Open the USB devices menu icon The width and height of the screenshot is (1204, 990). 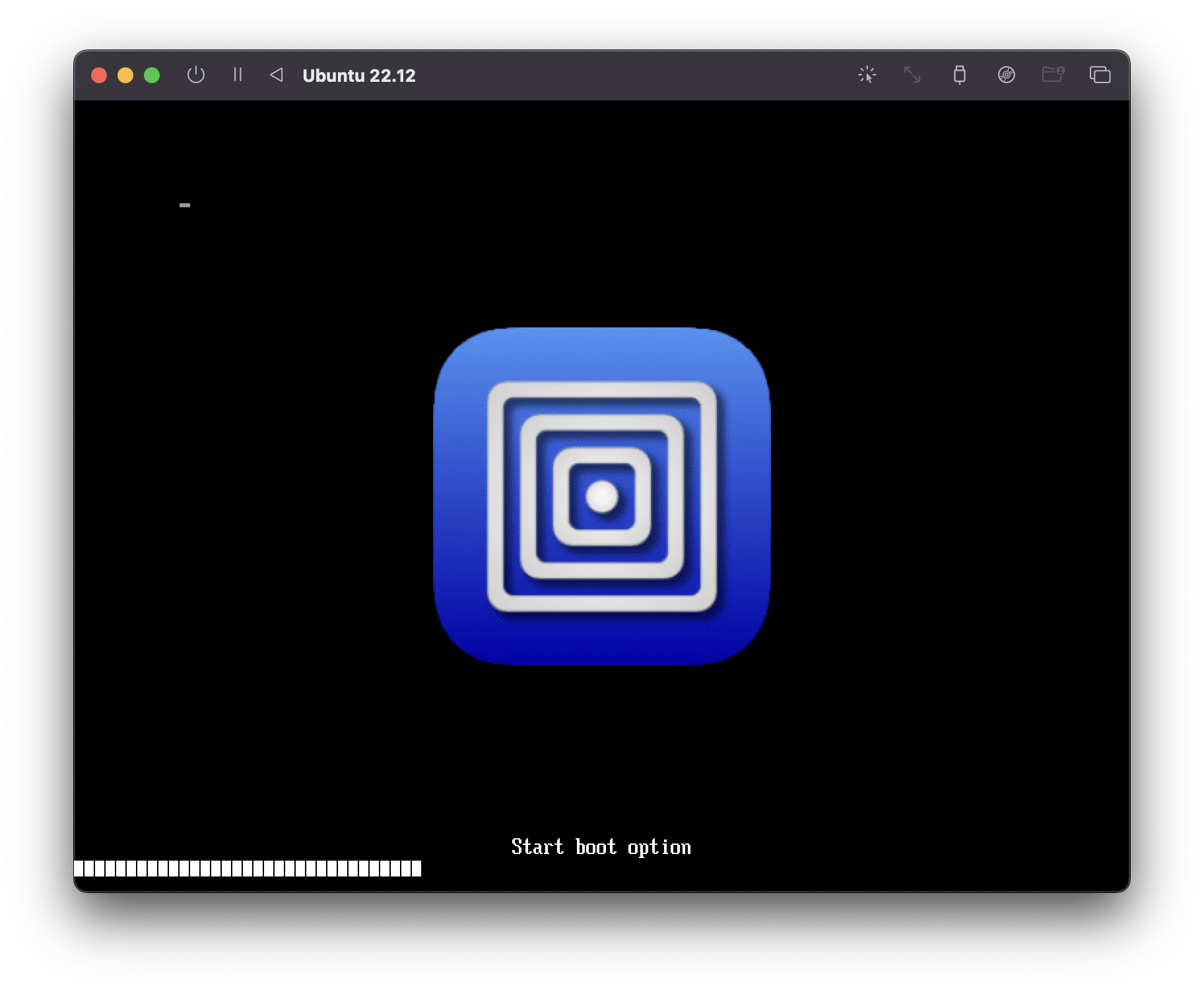(960, 75)
